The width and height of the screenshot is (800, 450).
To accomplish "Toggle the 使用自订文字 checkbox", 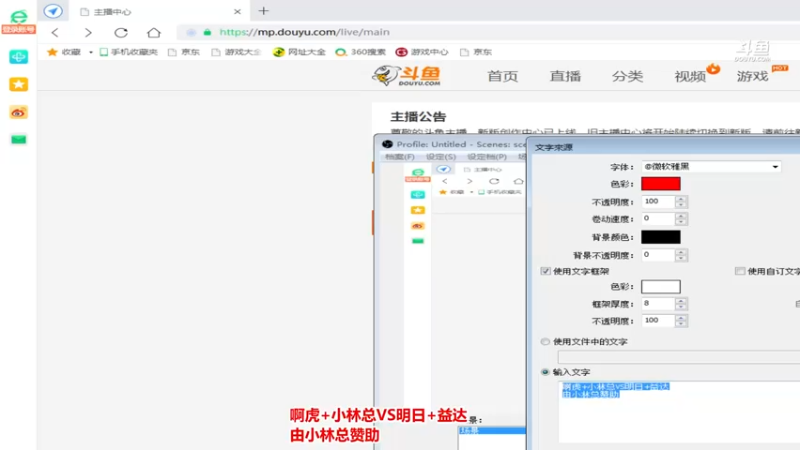I will pos(740,271).
